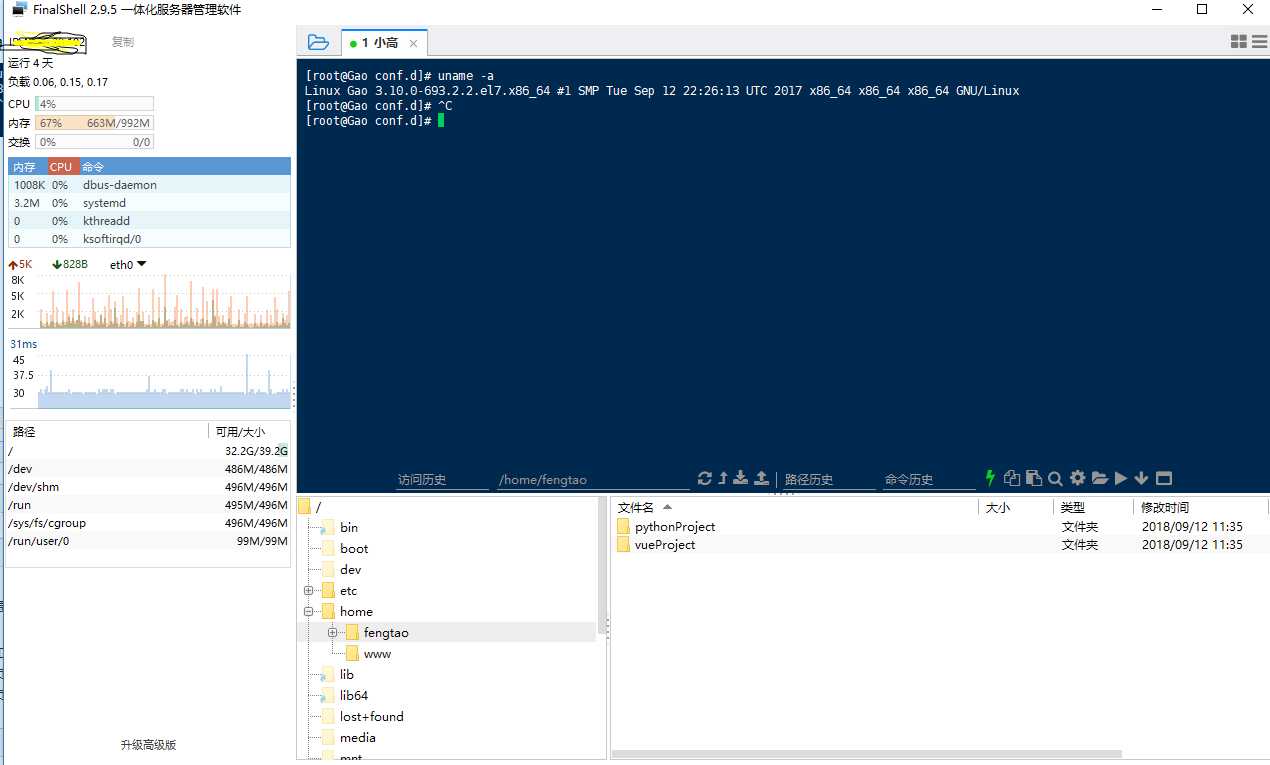1270x765 pixels.
Task: Refresh the remote directory listing icon
Action: (x=705, y=478)
